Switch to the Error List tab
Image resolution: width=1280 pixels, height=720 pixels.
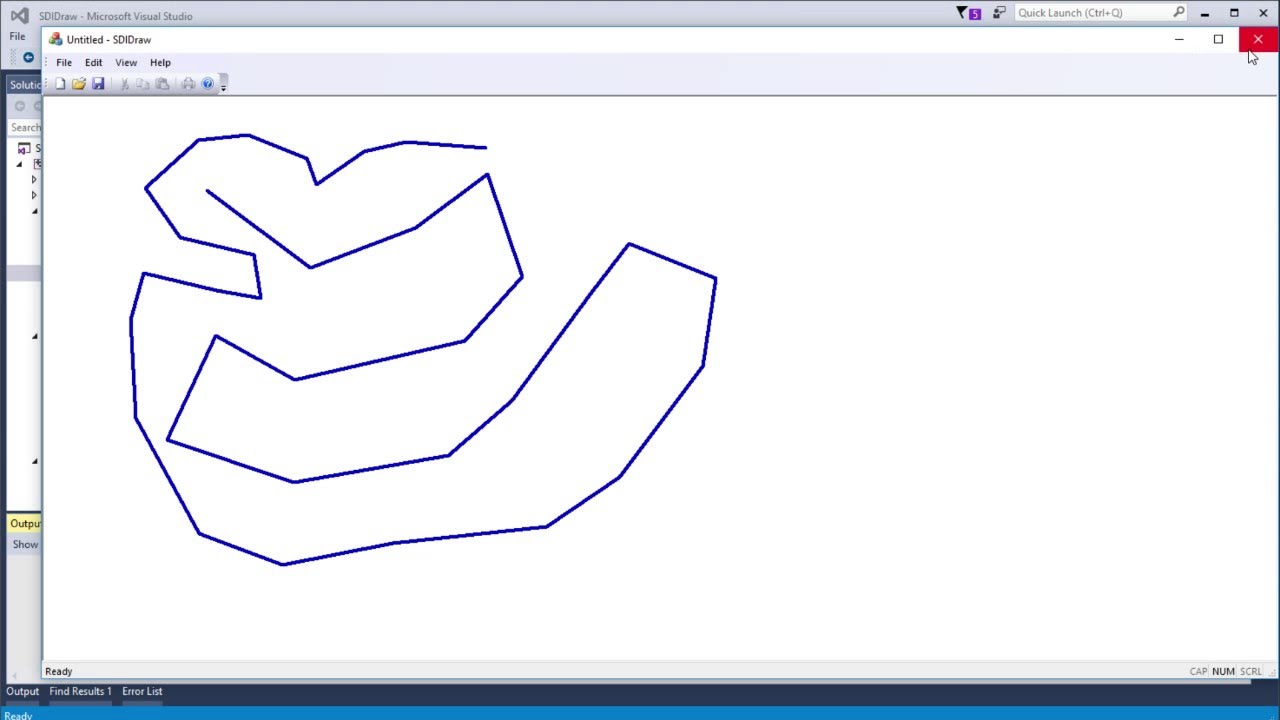(x=142, y=691)
